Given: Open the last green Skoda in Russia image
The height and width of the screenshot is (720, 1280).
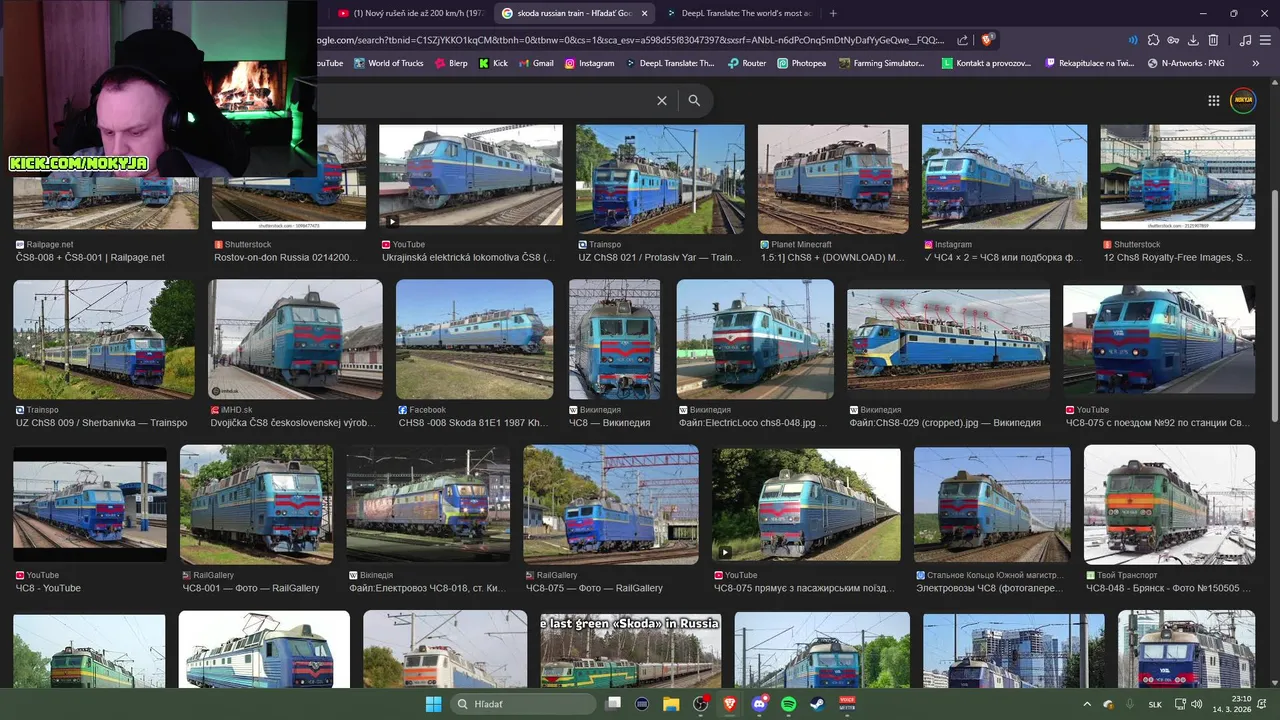Looking at the screenshot, I should pos(630,649).
